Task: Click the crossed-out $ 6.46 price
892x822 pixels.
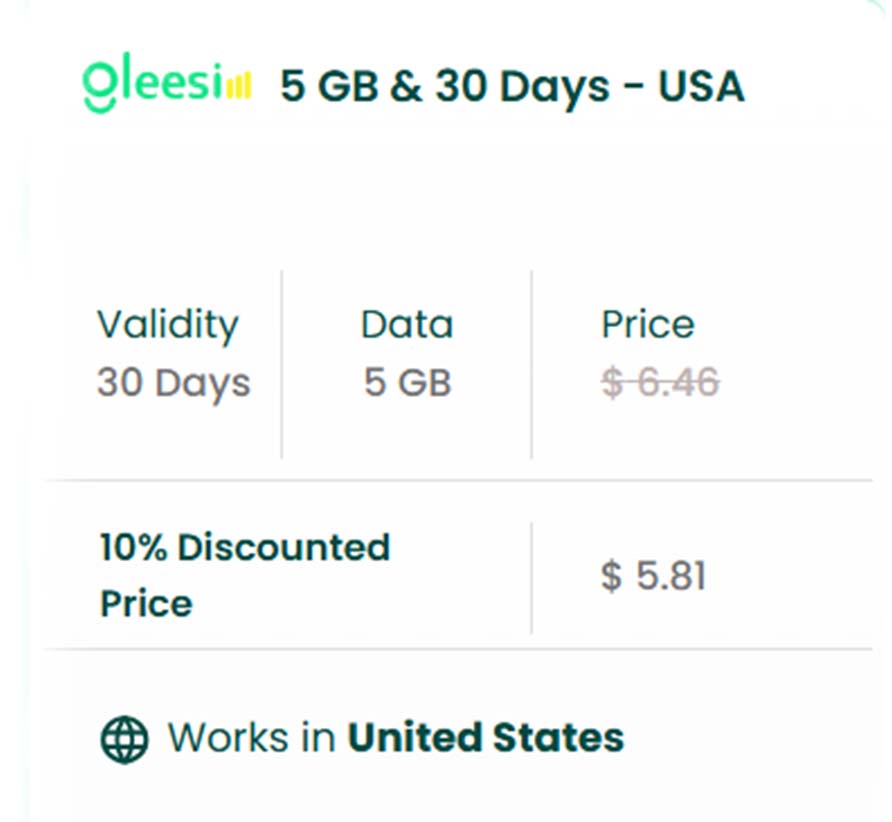Action: tap(660, 382)
